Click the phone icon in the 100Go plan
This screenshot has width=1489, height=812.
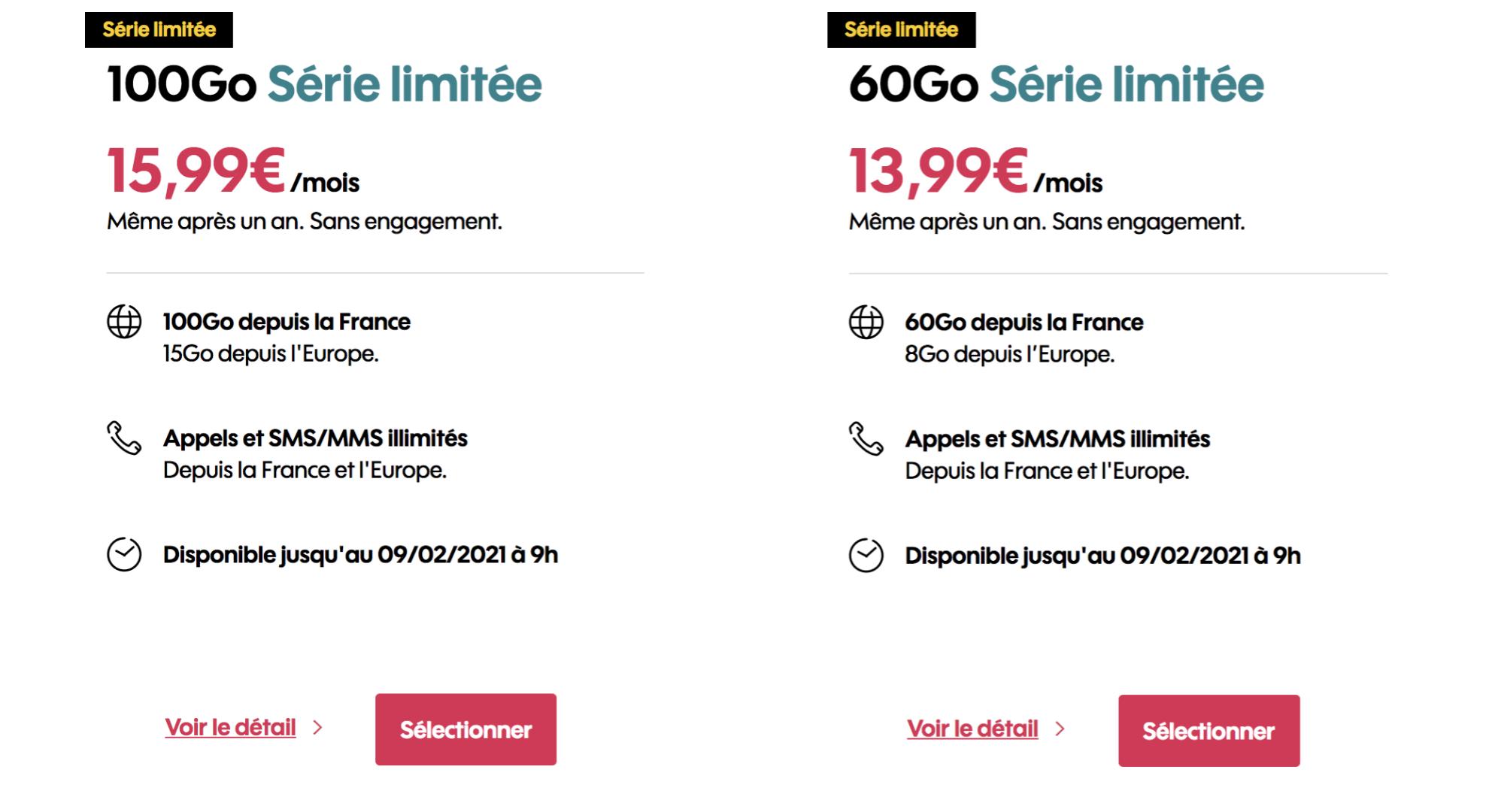click(x=124, y=438)
